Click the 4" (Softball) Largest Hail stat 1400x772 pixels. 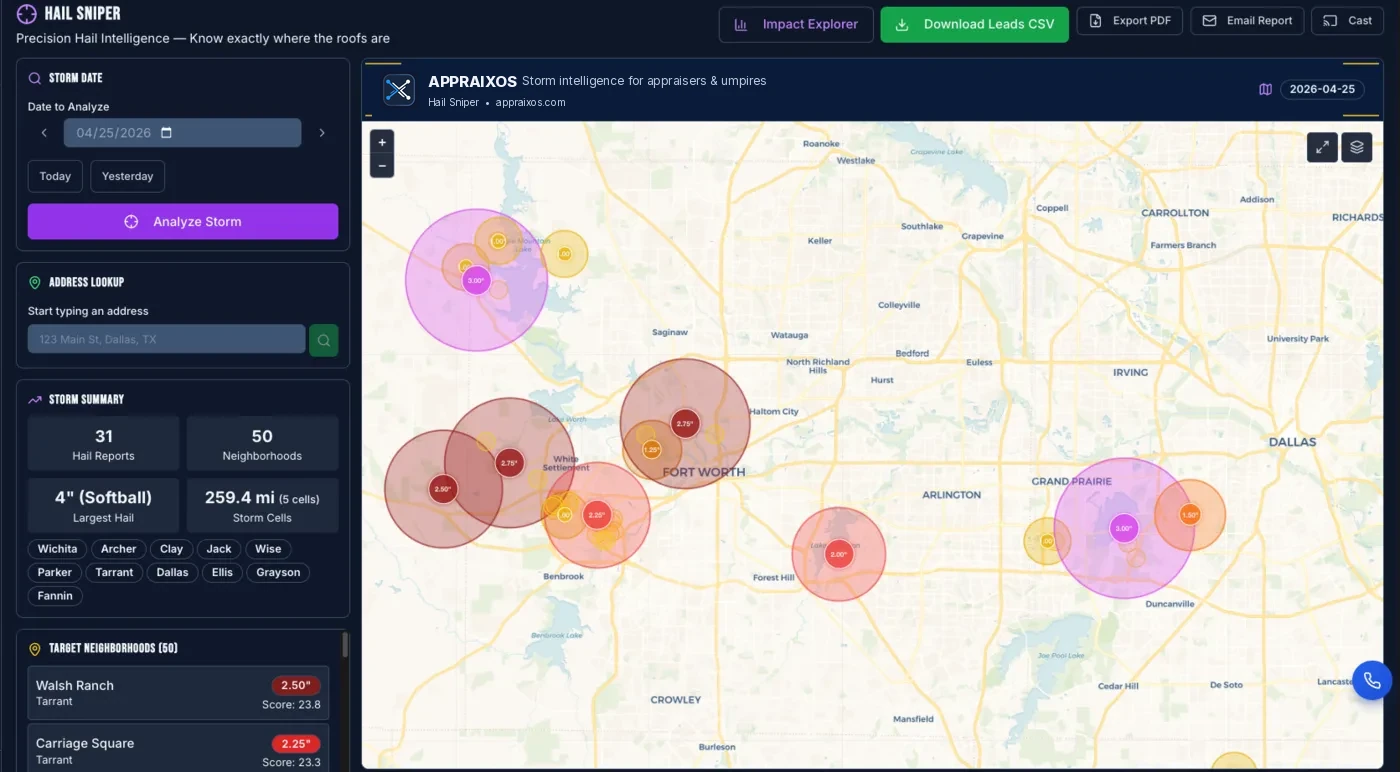pyautogui.click(x=104, y=506)
